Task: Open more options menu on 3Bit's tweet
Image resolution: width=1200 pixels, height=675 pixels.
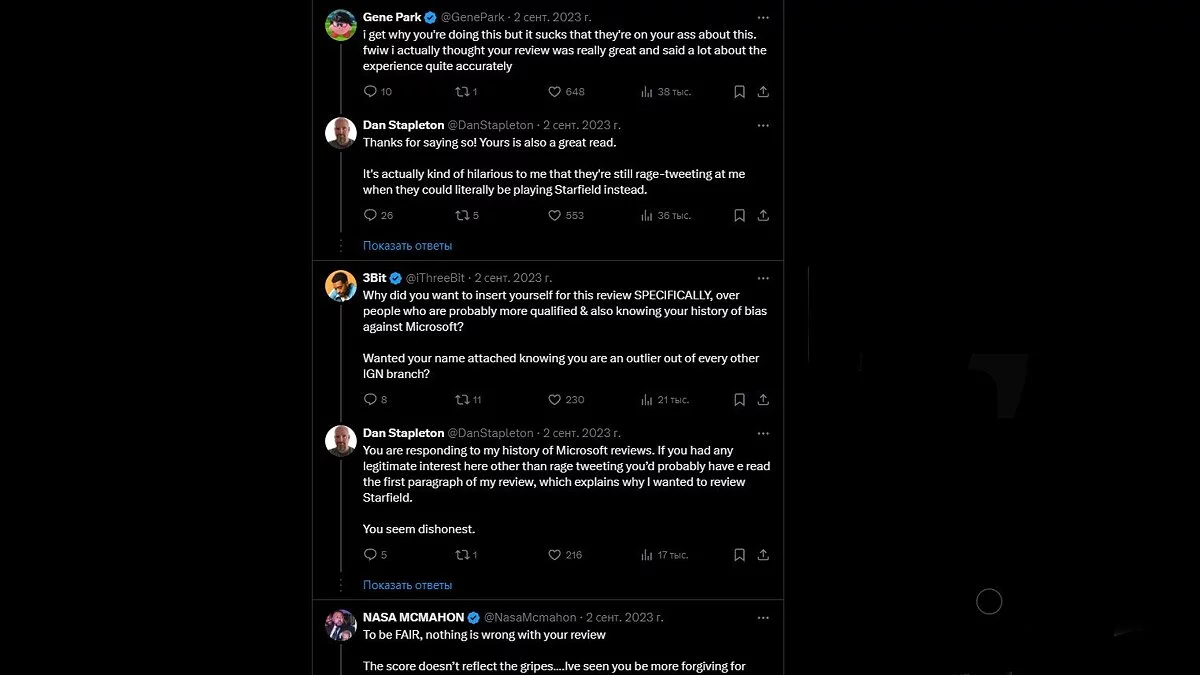Action: [763, 278]
